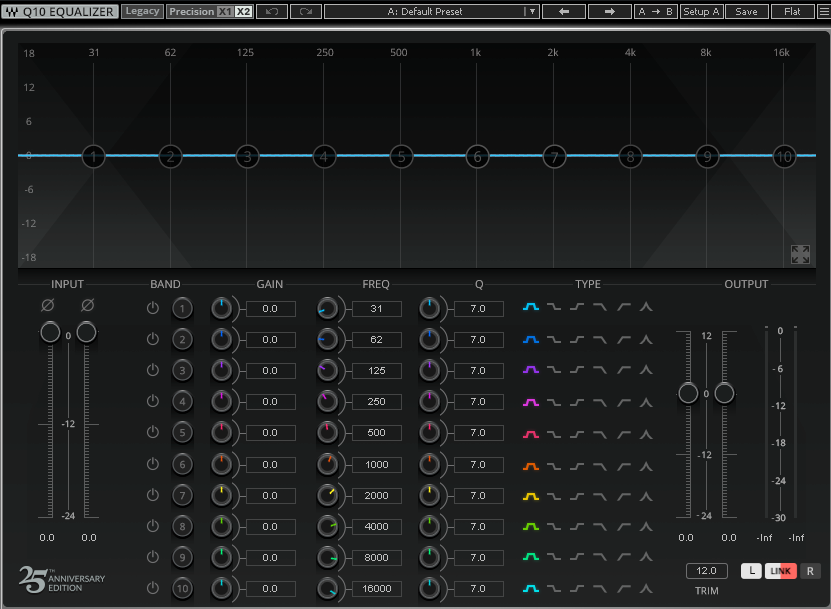Toggle power for band 1

tap(153, 308)
